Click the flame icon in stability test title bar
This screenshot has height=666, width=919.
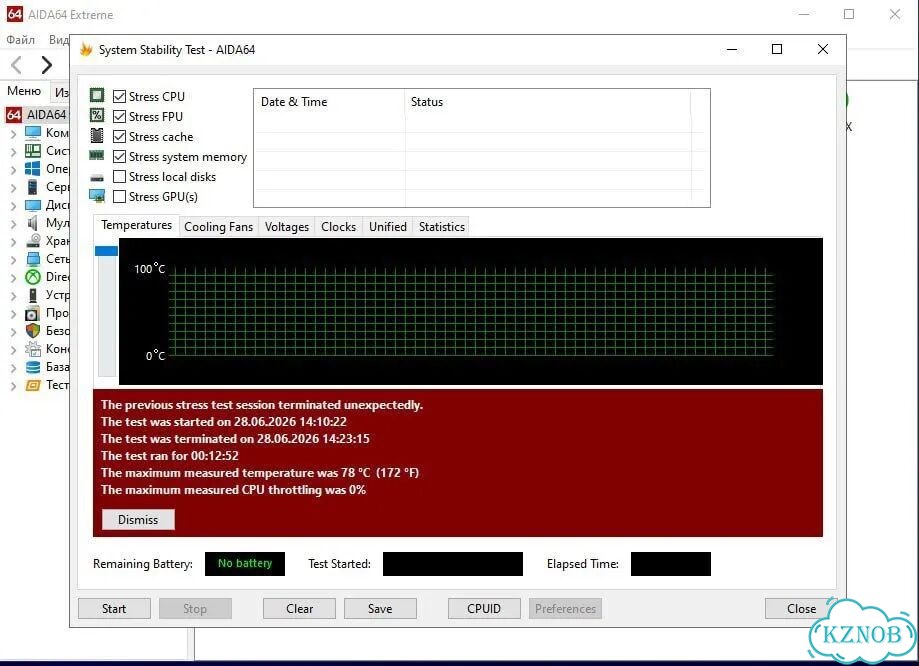pyautogui.click(x=86, y=50)
